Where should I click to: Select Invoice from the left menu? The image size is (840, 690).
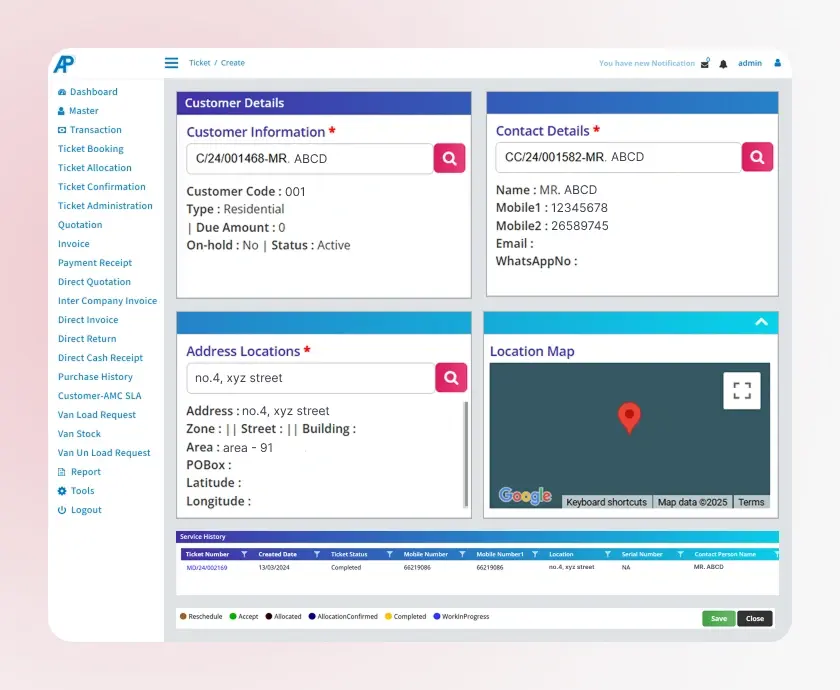[73, 243]
